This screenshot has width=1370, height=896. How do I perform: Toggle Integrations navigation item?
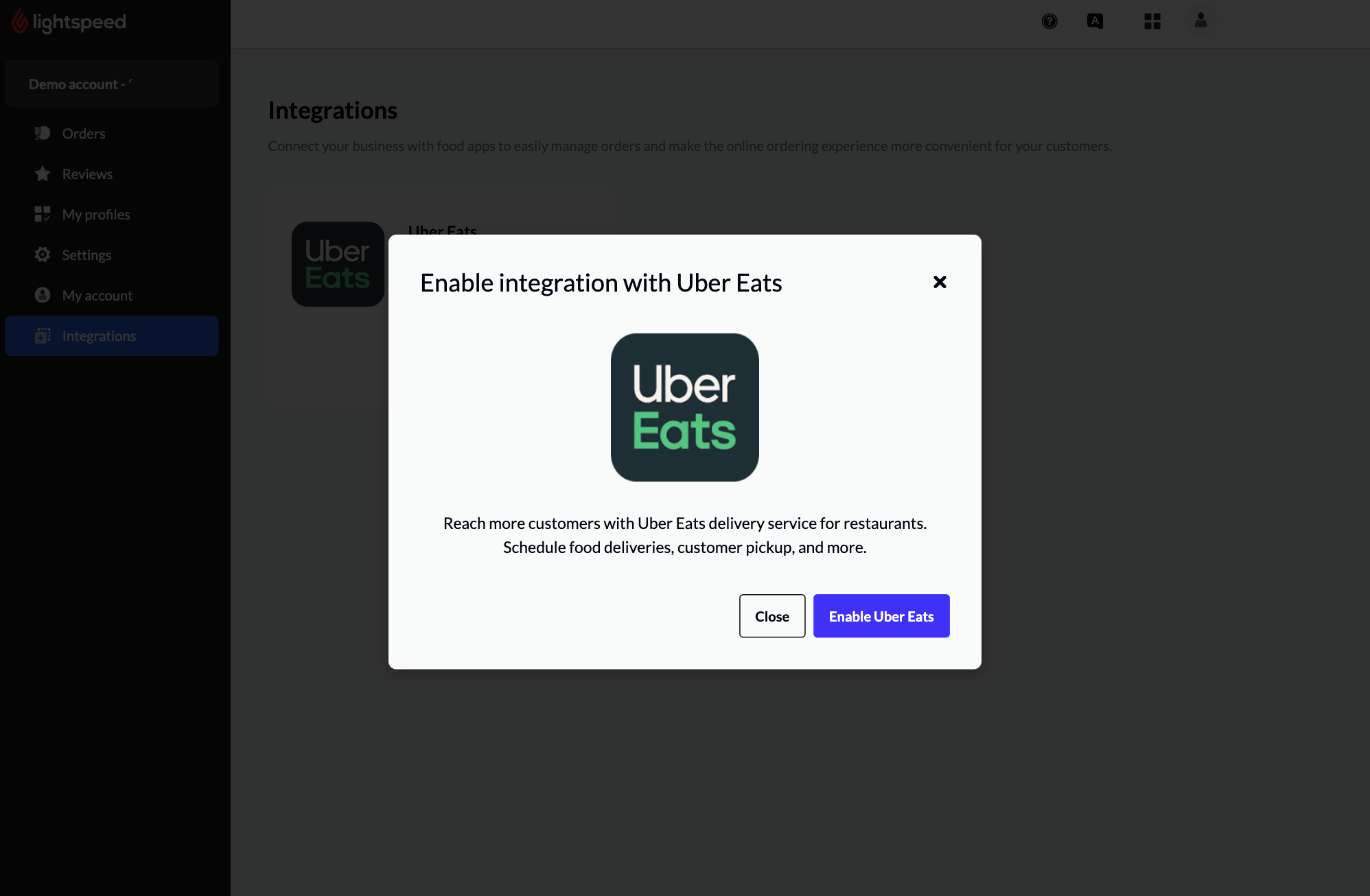coord(111,335)
